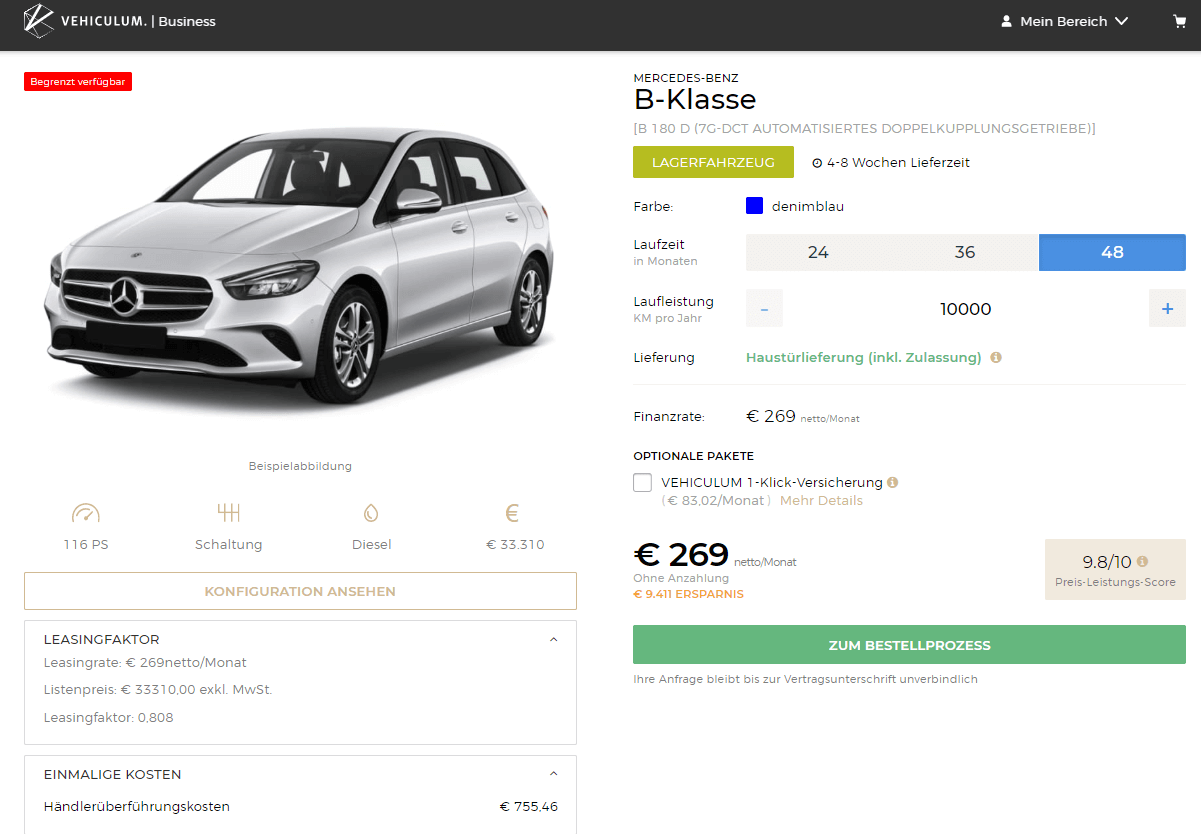Click the gear shift icon above Schaltung

click(229, 514)
